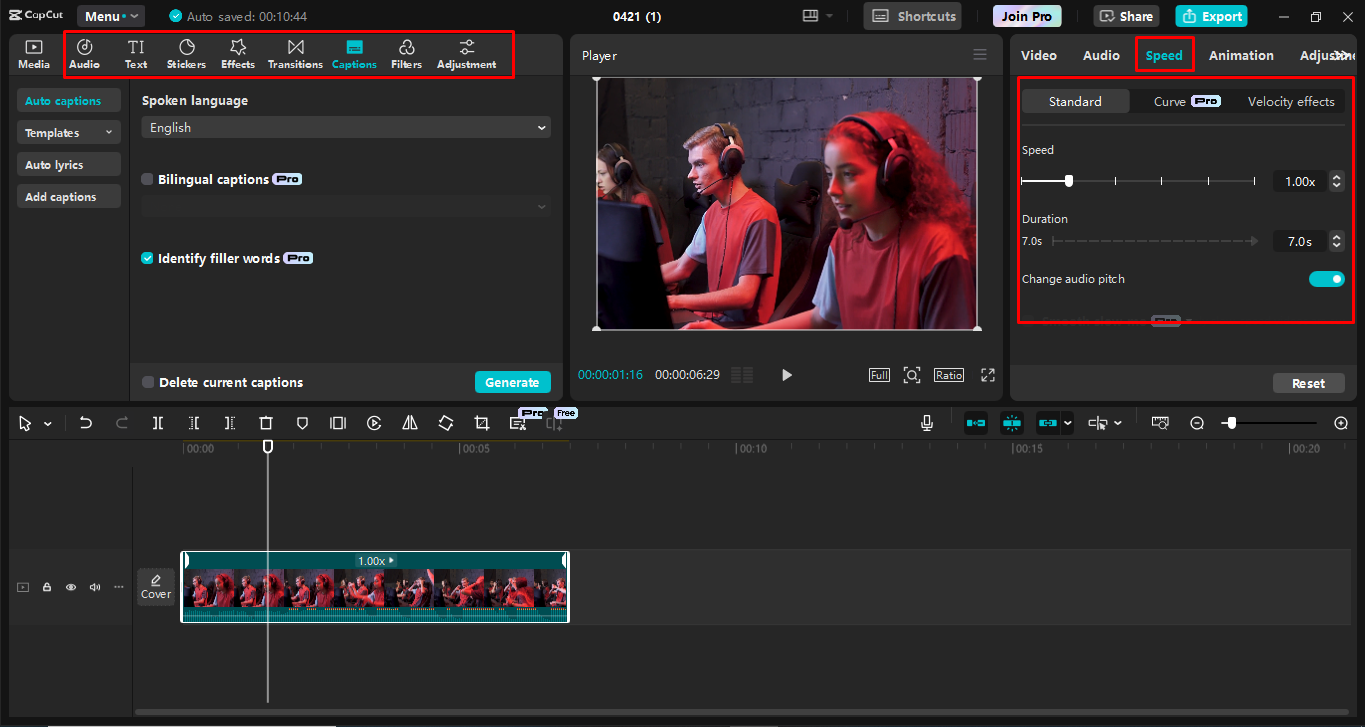Expand the Templates dropdown in the sidebar
Screen dimensions: 1365x727
[x=68, y=132]
